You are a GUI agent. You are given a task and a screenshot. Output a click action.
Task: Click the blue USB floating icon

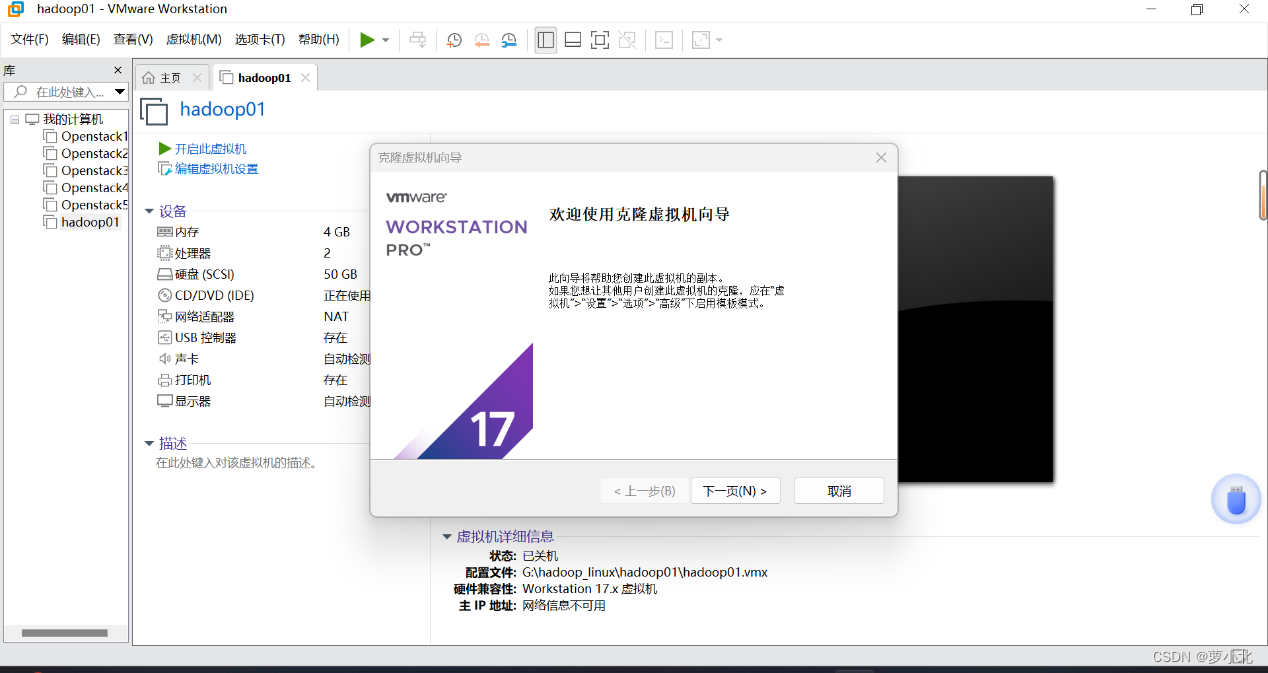pos(1236,499)
